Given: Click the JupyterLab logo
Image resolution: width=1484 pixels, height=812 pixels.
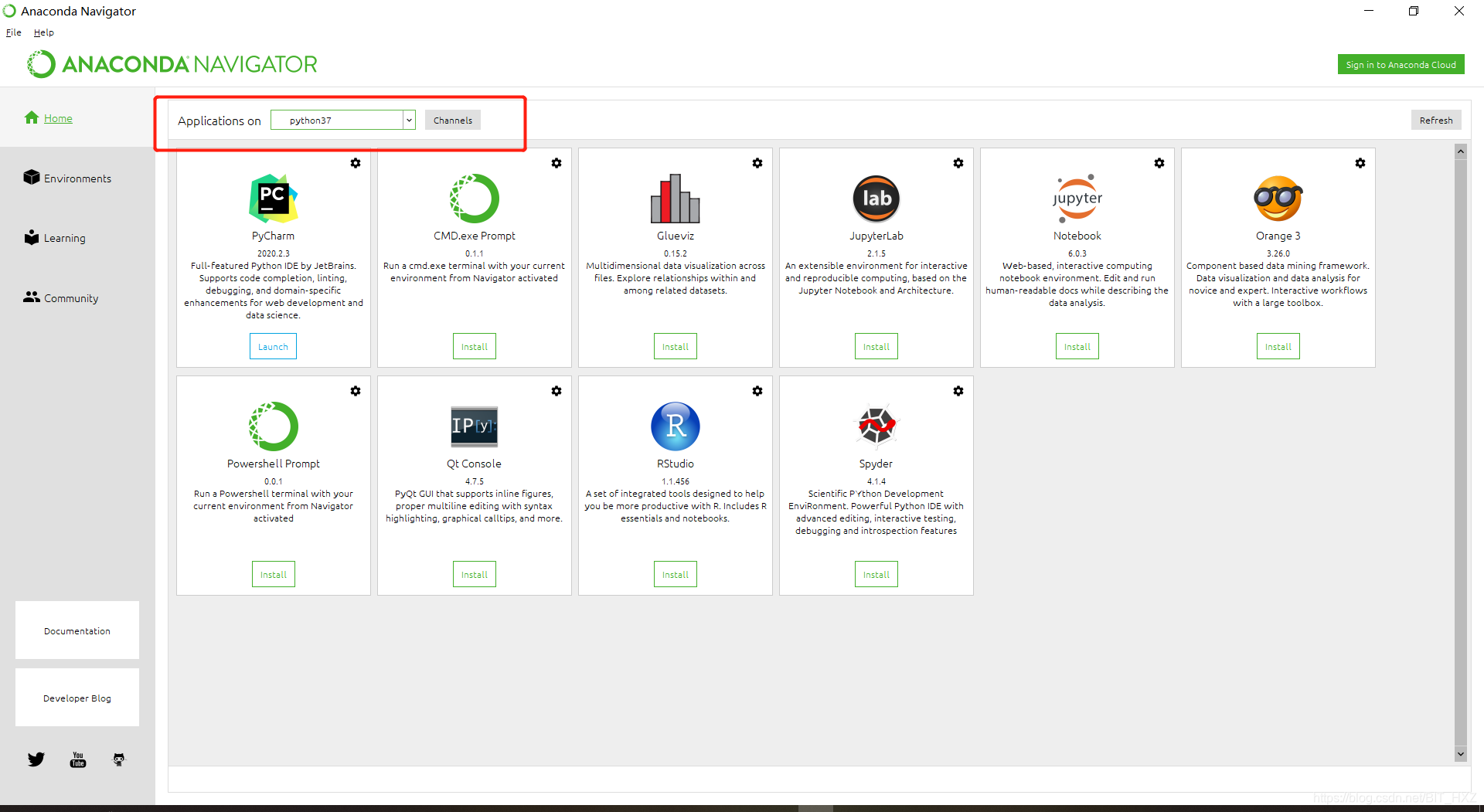Looking at the screenshot, I should tap(876, 199).
